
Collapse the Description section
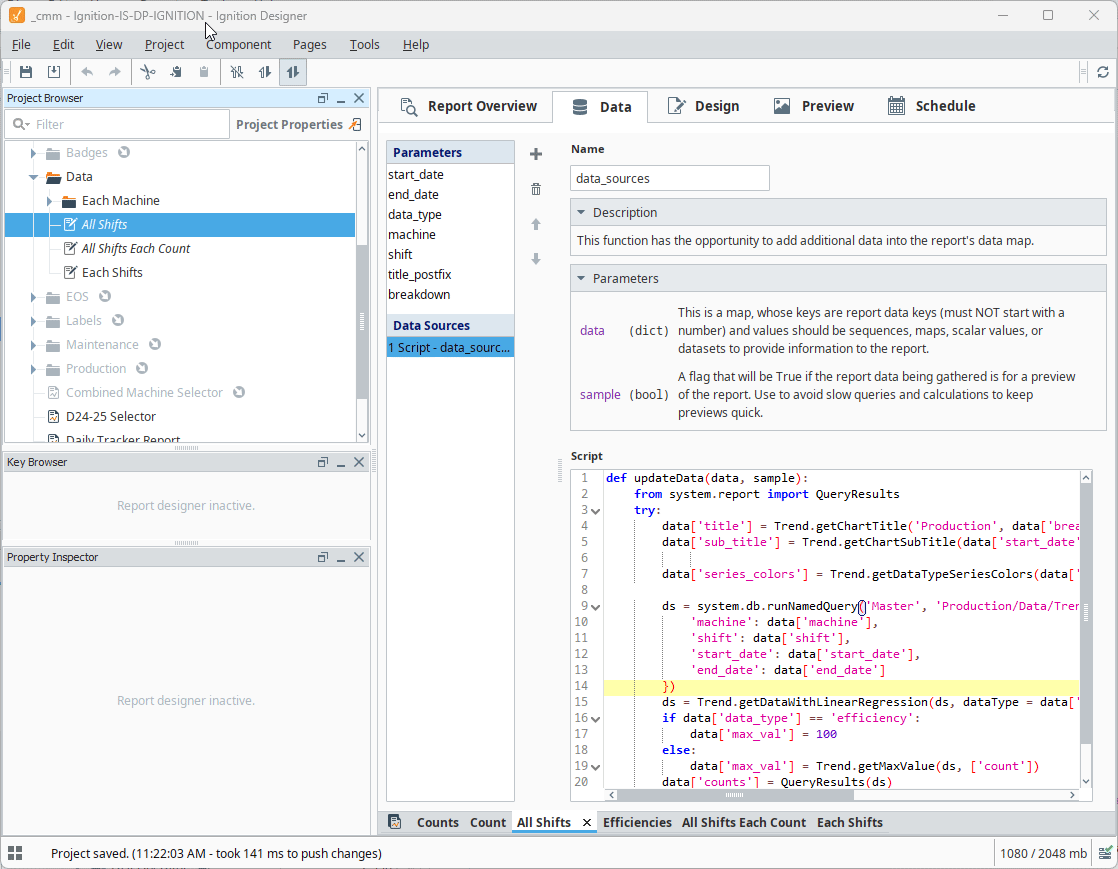point(581,212)
